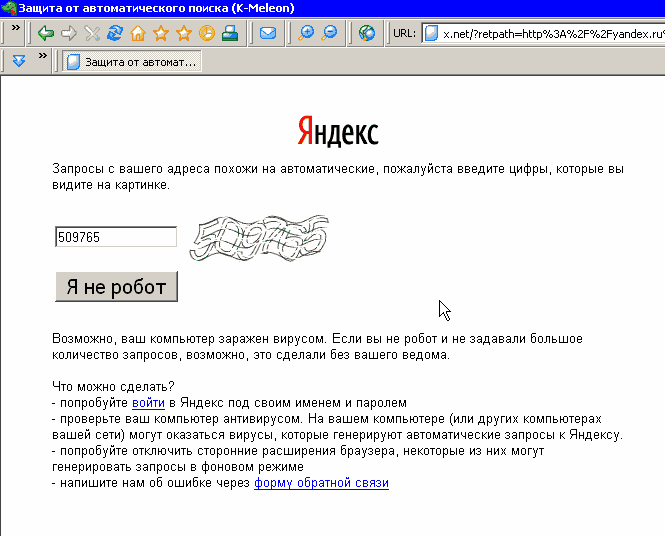The image size is (665, 536).
Task: Print the page with the printer icon
Action: click(x=230, y=33)
